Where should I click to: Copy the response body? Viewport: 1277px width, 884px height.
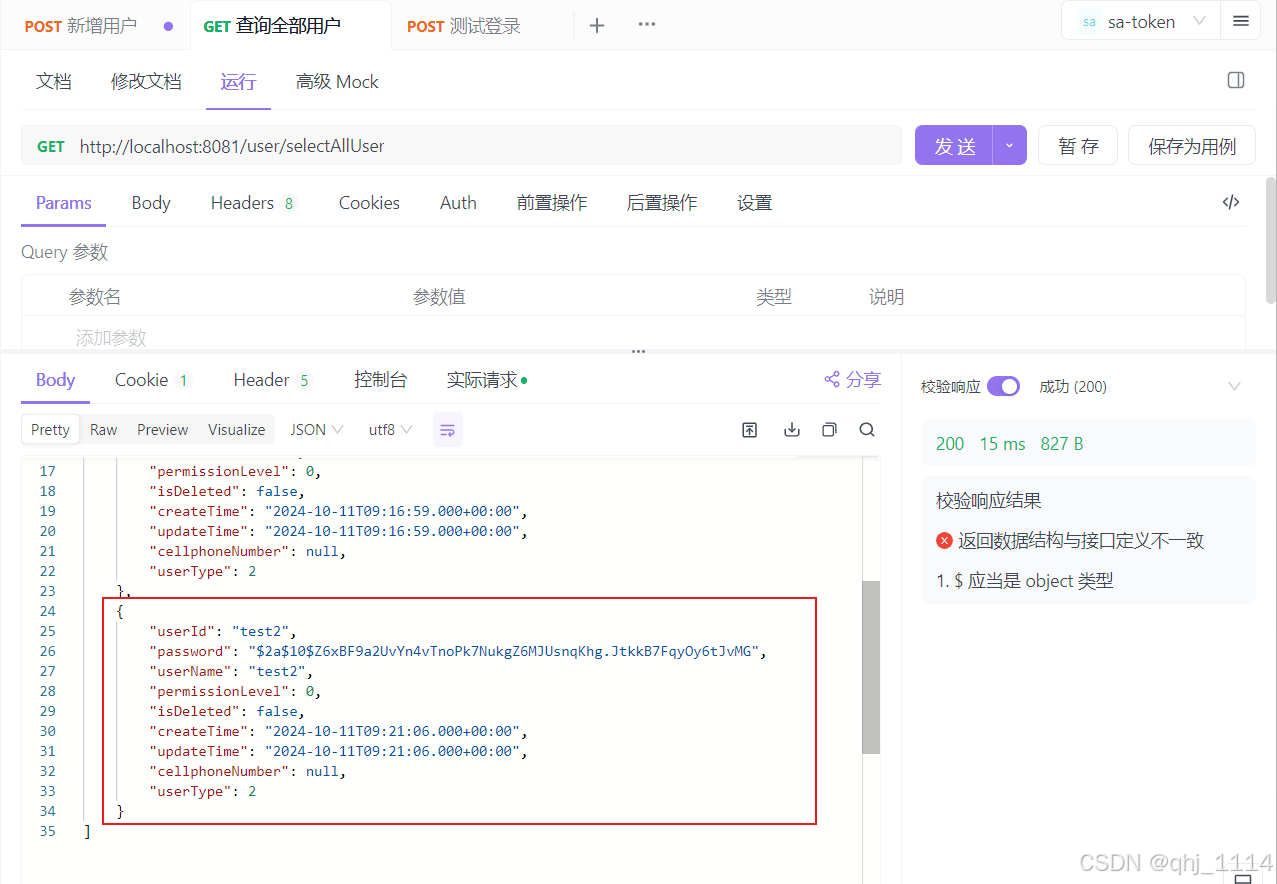click(829, 430)
